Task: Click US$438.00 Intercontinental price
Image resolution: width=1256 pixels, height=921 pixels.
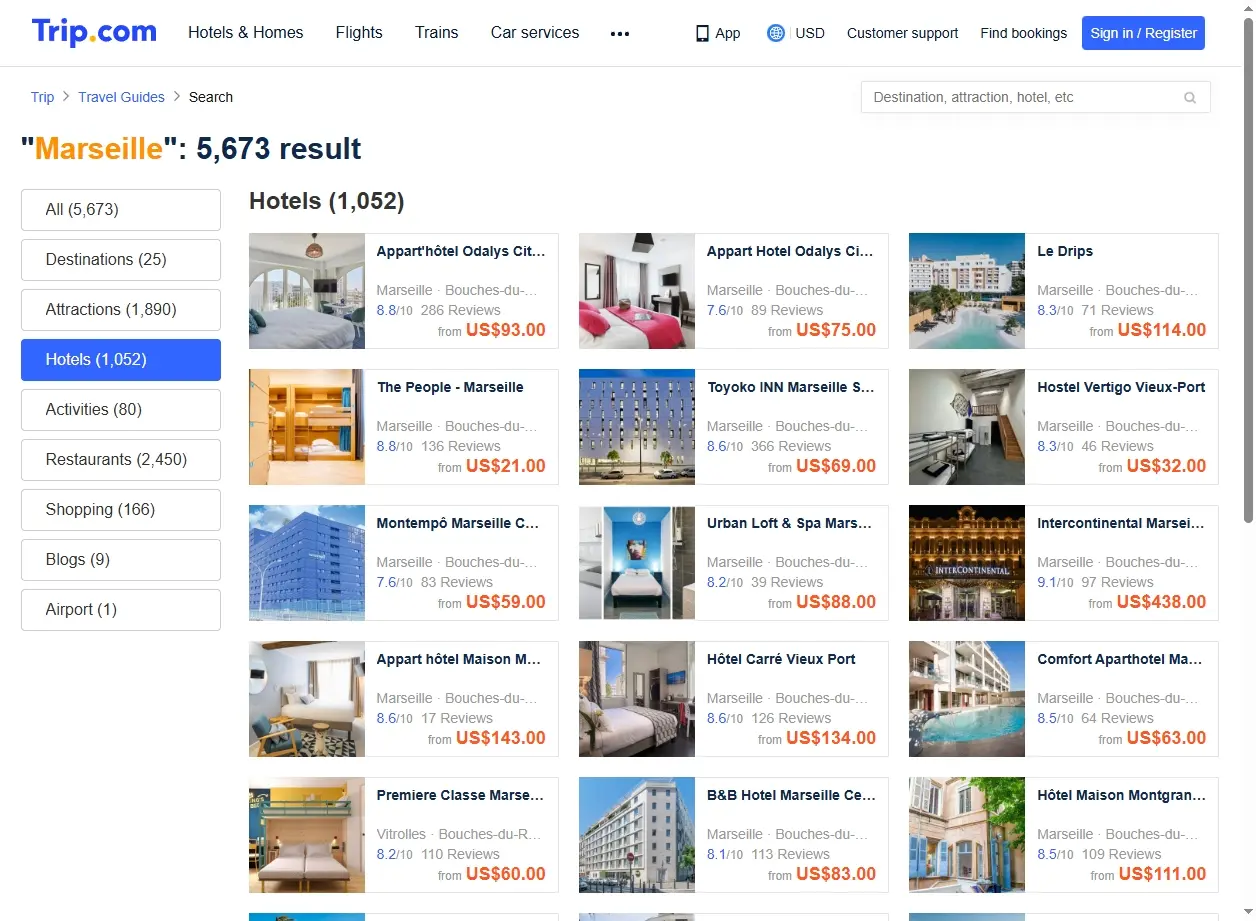Action: (x=1161, y=602)
